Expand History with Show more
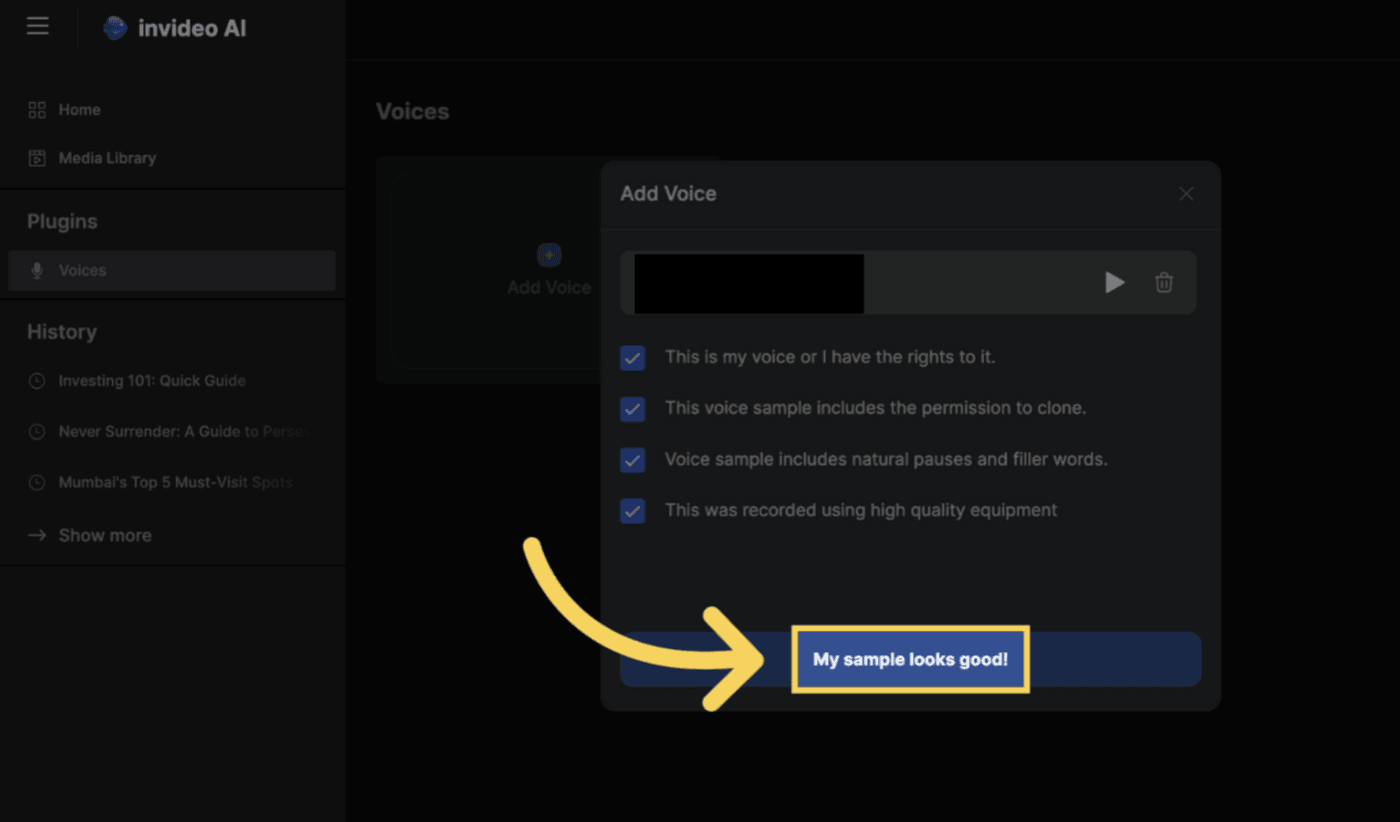The width and height of the screenshot is (1400, 822). (103, 534)
